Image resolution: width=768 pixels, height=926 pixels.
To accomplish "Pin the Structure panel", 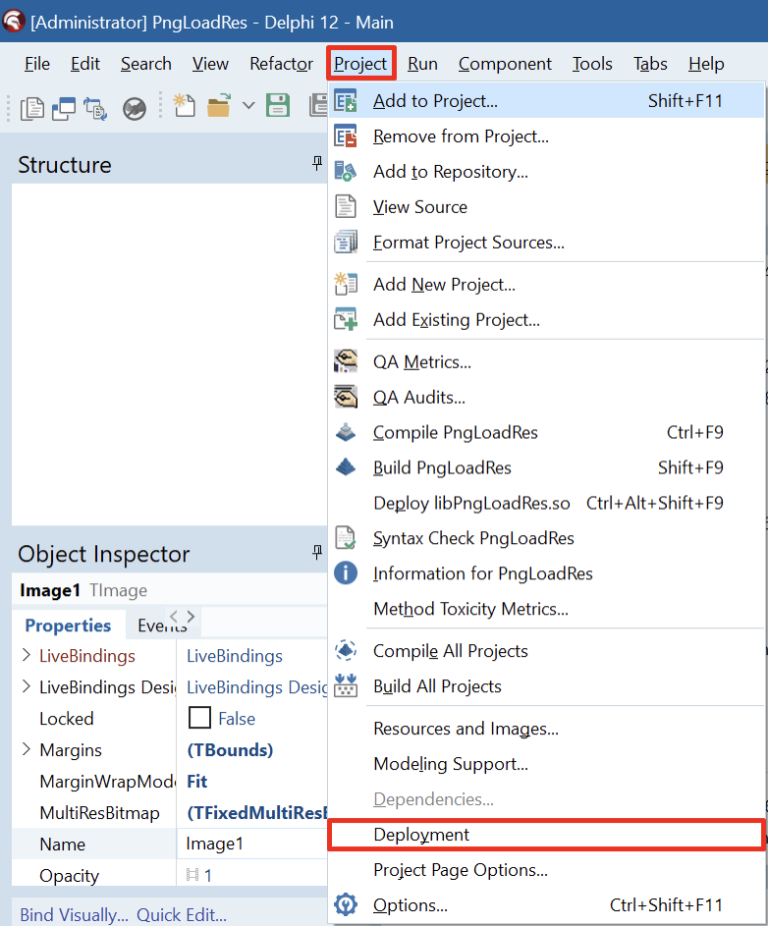I will click(x=317, y=163).
